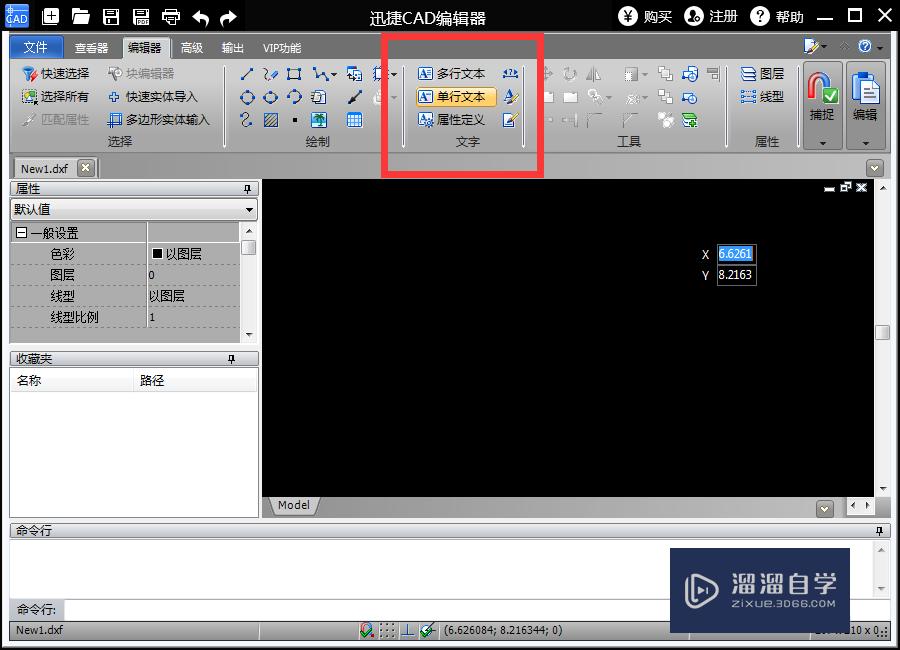Open the polyline tool dropdown arrow

(333, 74)
